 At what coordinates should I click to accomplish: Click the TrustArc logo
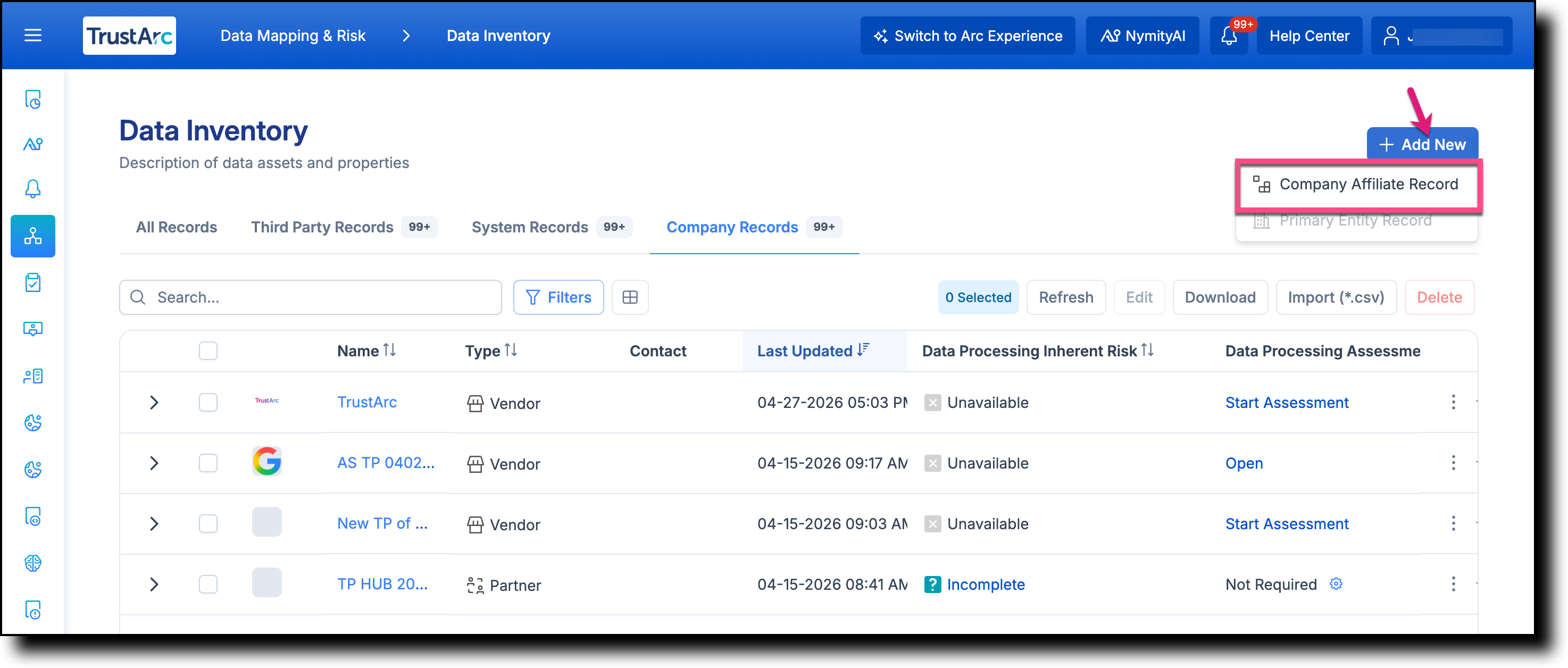click(x=129, y=35)
